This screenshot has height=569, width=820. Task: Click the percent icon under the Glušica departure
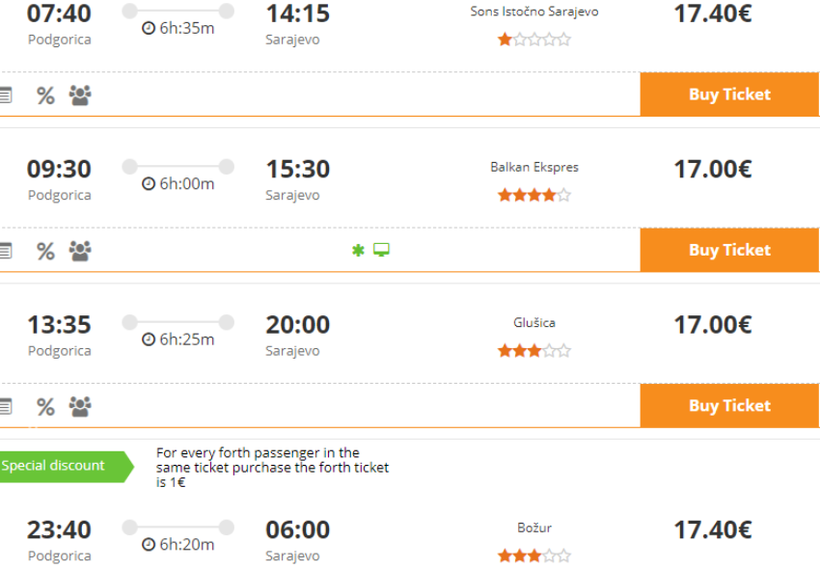45,406
